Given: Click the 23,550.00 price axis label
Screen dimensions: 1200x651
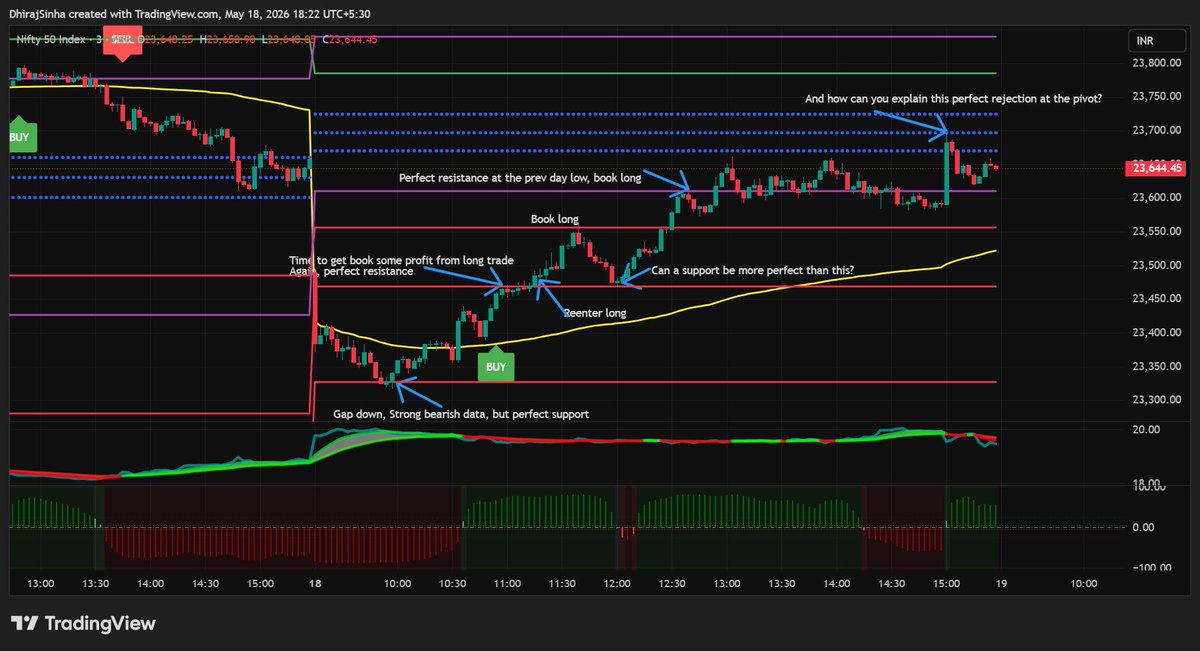Looking at the screenshot, I should (x=1155, y=231).
